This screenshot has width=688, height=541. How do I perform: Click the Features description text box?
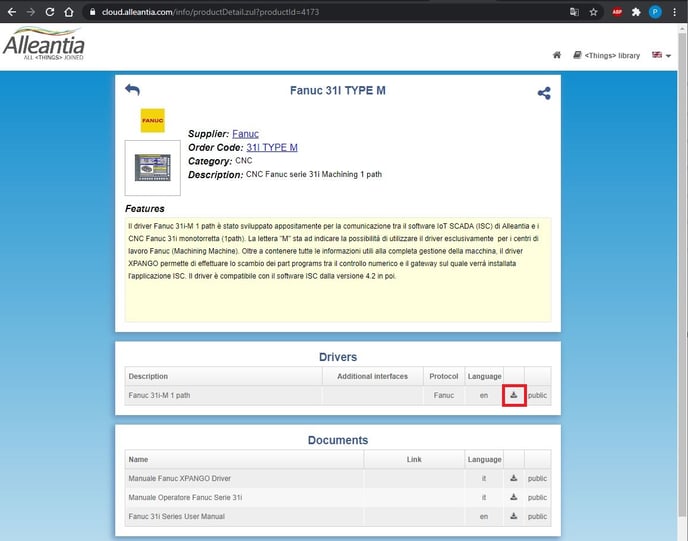[338, 269]
